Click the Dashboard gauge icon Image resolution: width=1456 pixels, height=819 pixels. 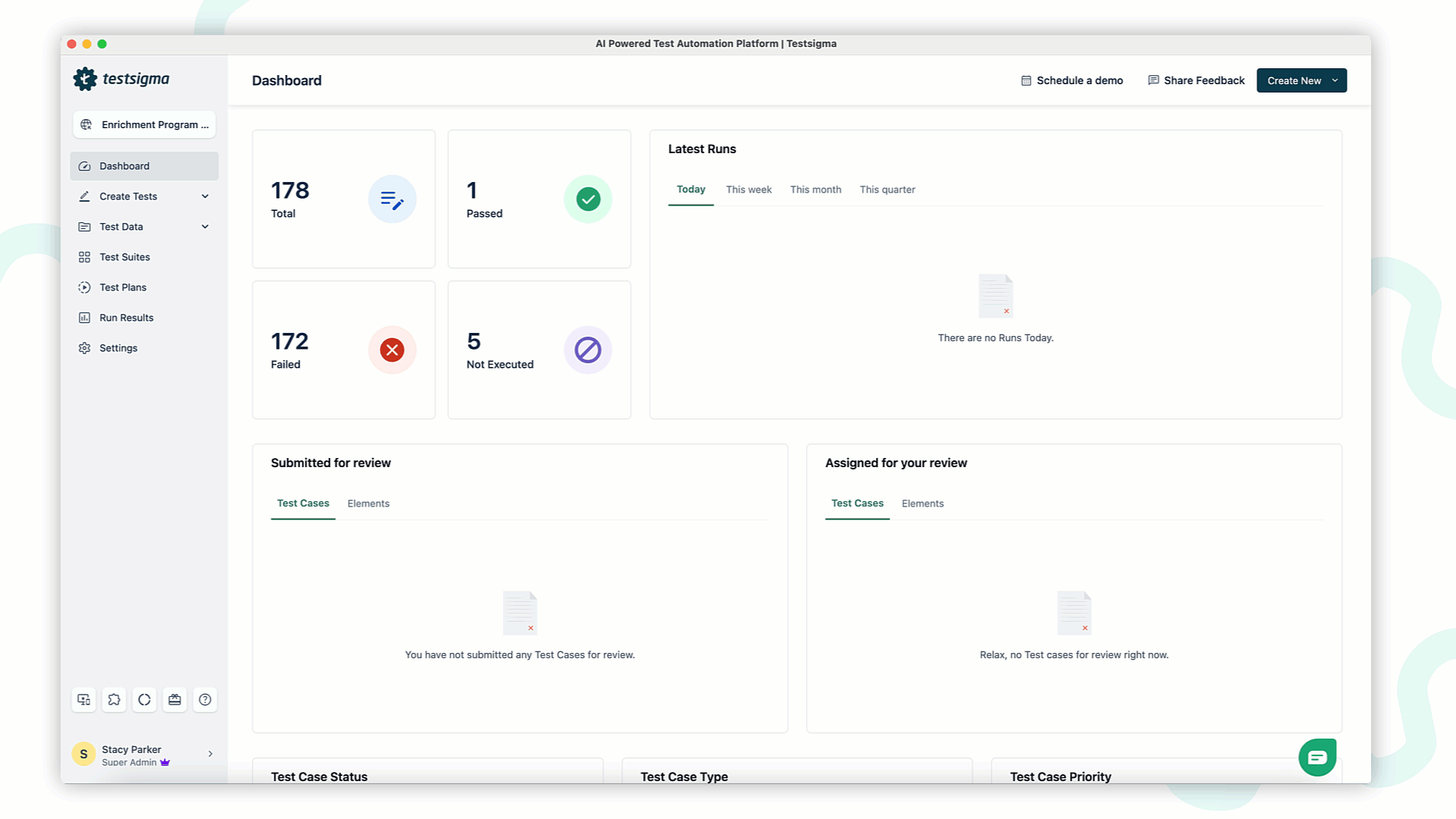pos(84,166)
